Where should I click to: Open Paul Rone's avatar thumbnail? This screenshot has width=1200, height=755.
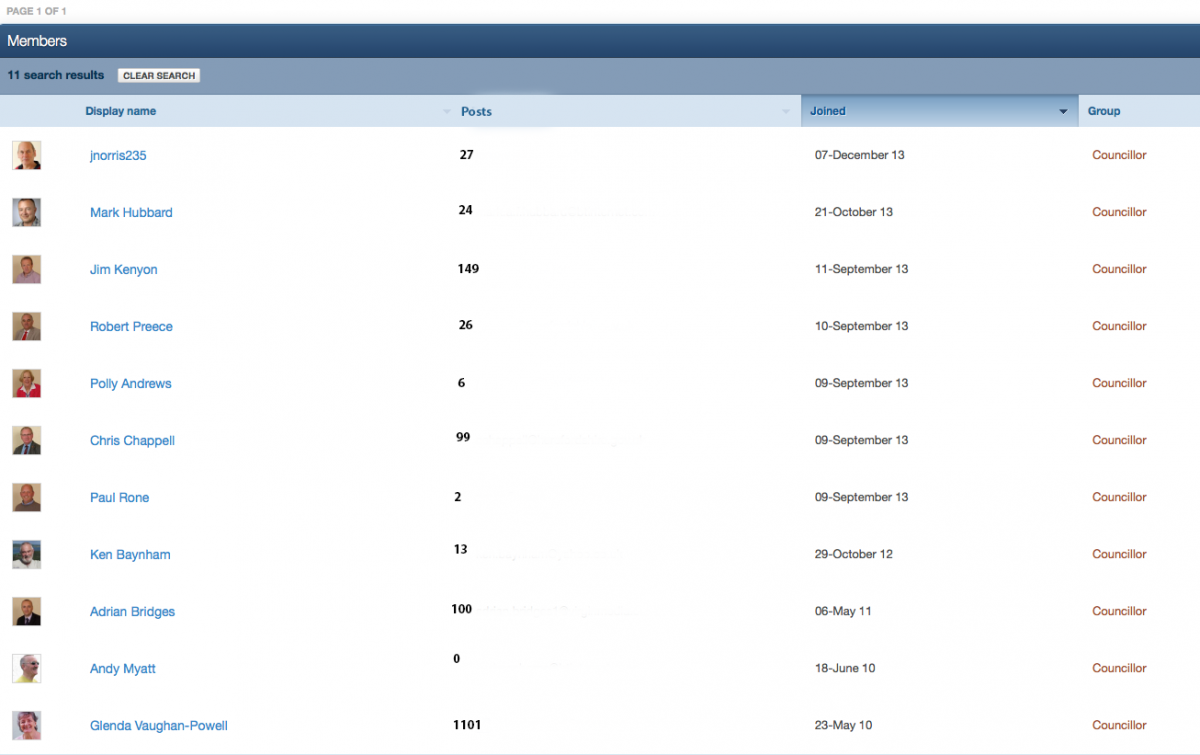click(x=27, y=497)
